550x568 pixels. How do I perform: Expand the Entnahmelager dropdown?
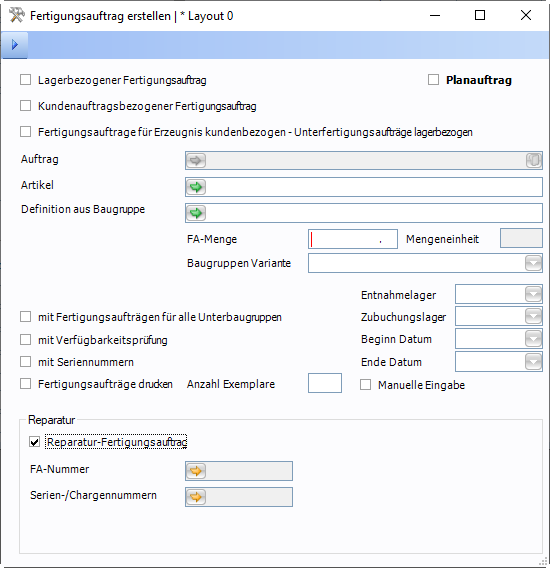tap(533, 294)
